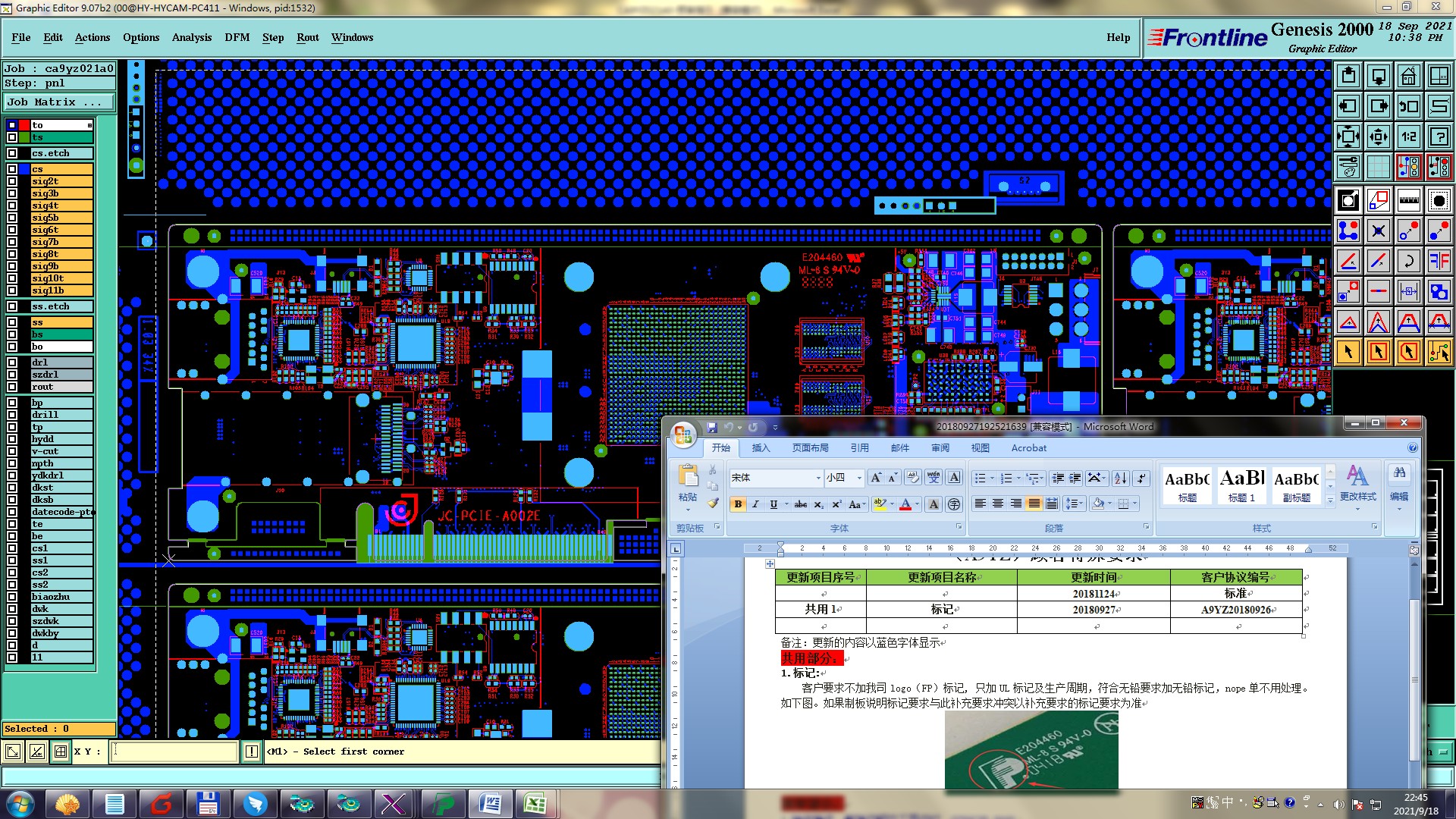The image size is (1456, 819).
Task: Click the blue color swatch of layer cs
Action: 24,169
